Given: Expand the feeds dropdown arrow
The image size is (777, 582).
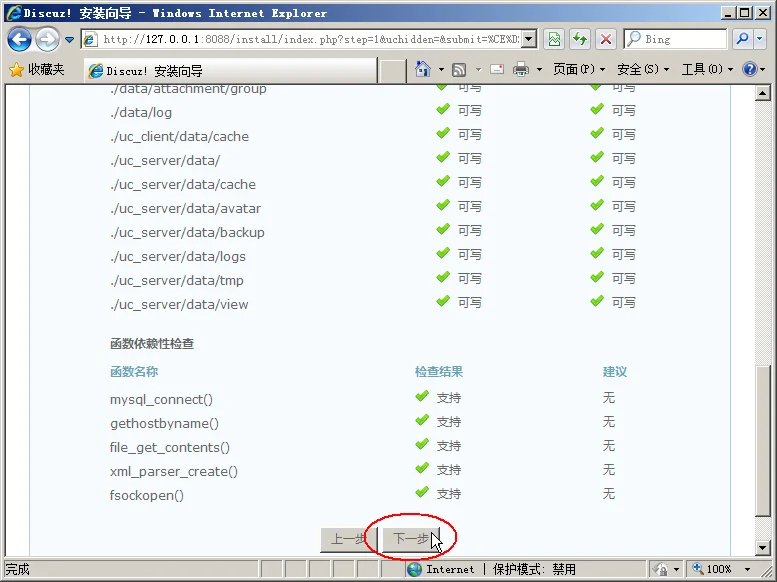Looking at the screenshot, I should (x=478, y=69).
